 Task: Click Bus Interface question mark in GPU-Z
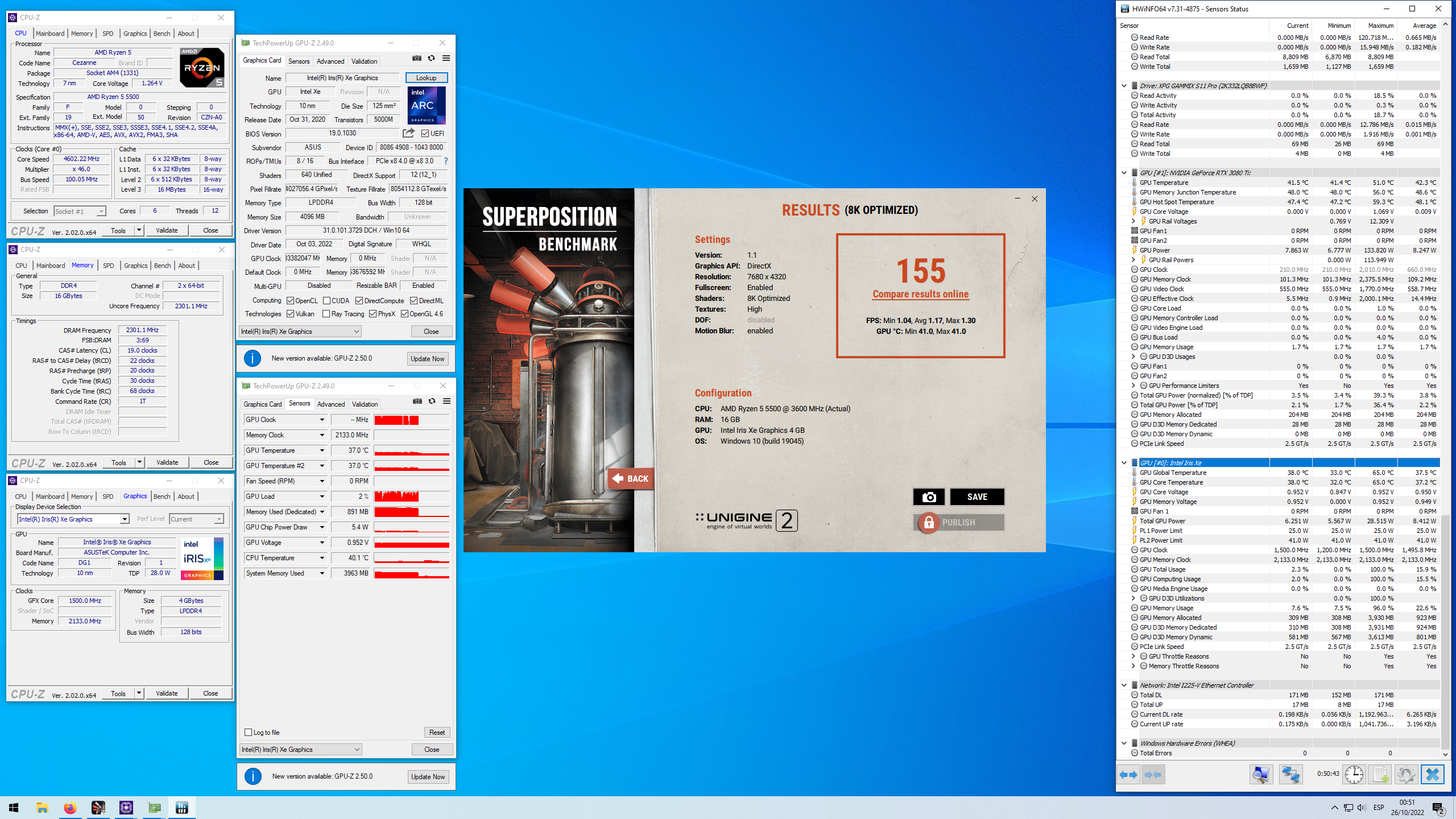[x=446, y=161]
